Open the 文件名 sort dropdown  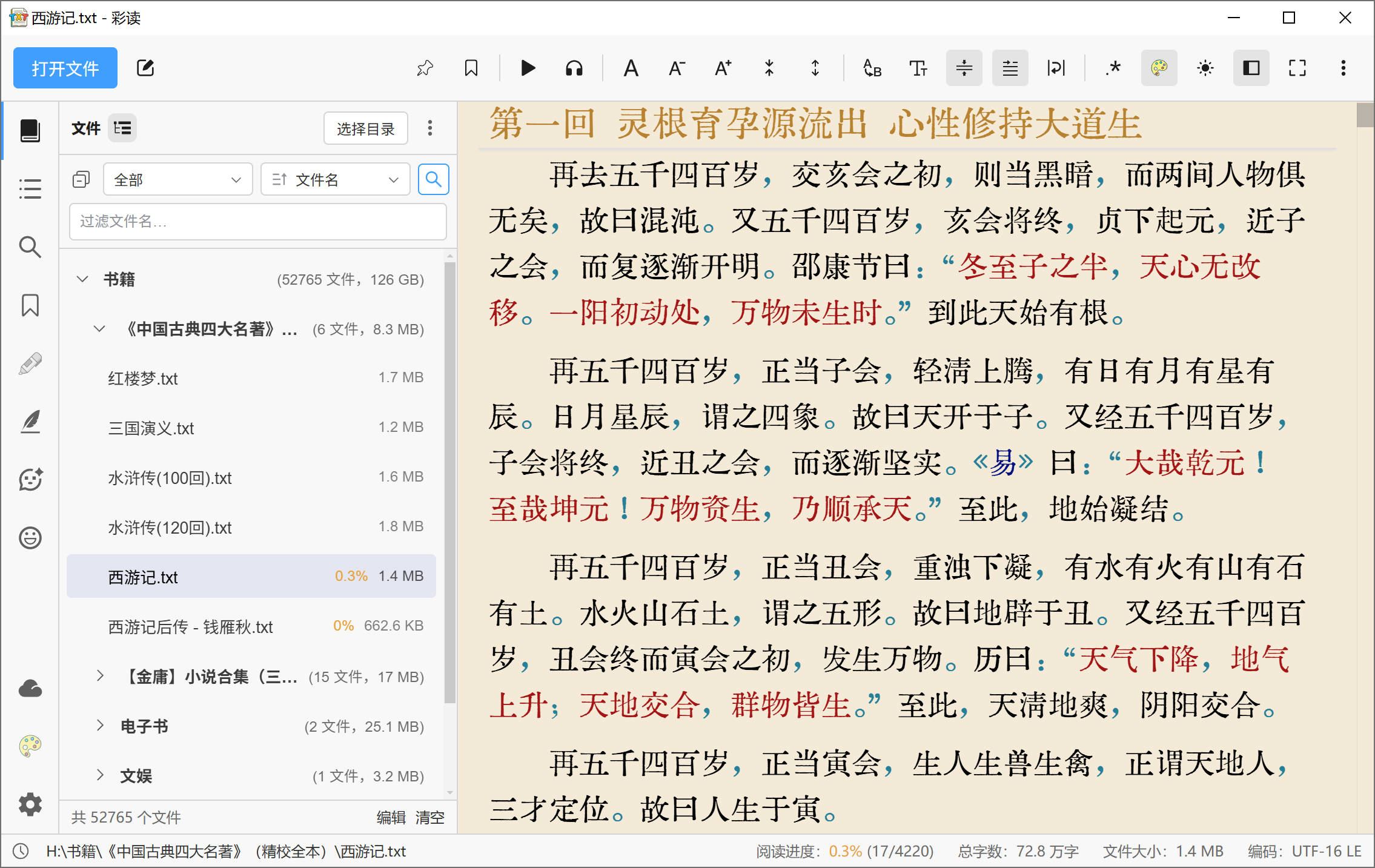(x=336, y=179)
